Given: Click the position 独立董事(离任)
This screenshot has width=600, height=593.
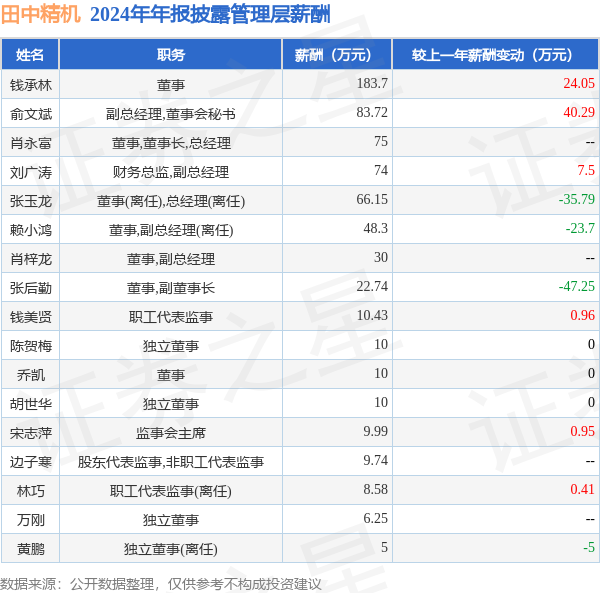Looking at the screenshot, I should coord(171,549).
